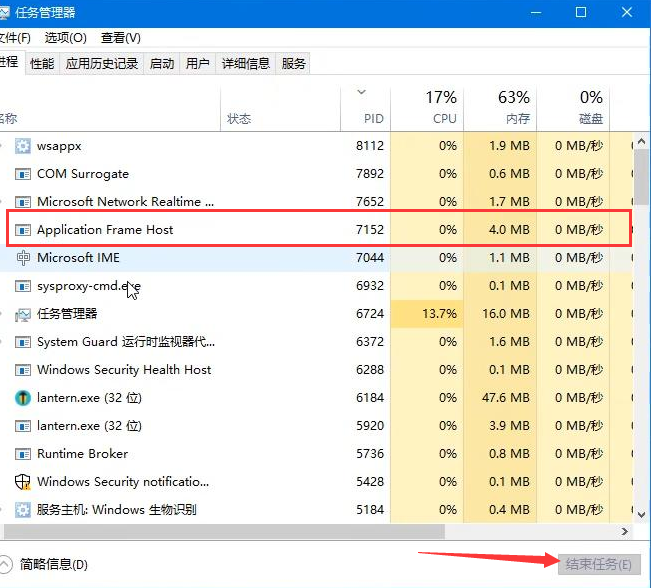The width and height of the screenshot is (651, 588).
Task: Click PID value 5184
Action: click(370, 510)
